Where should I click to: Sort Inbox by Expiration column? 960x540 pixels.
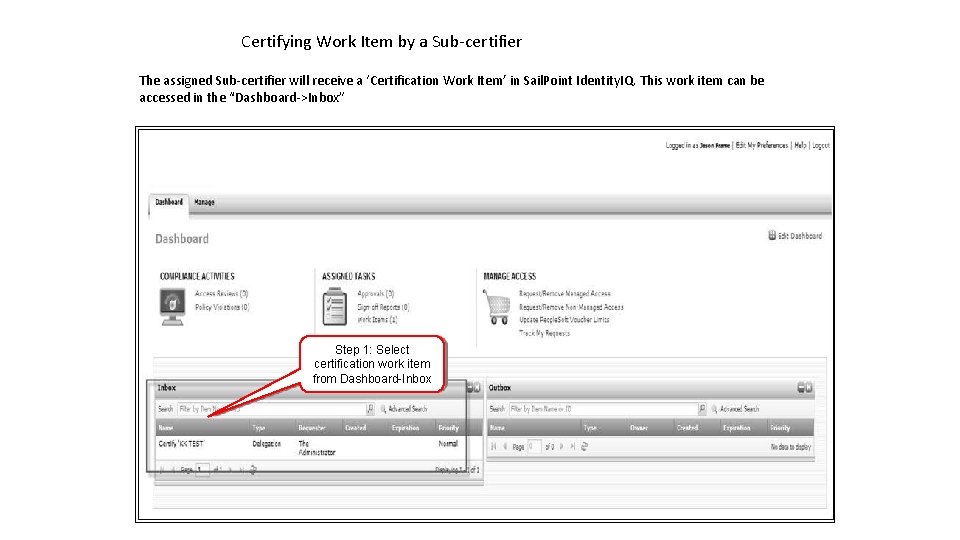coord(405,428)
